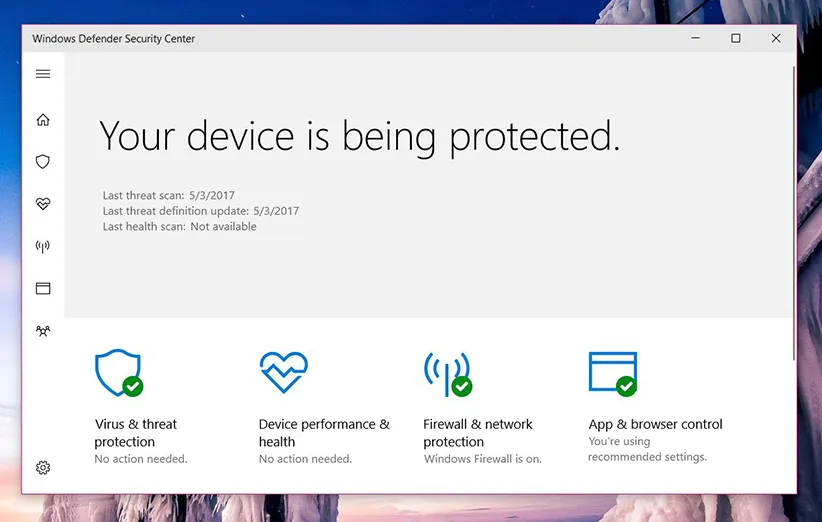The height and width of the screenshot is (522, 822).
Task: Click the large Firewall antenna tile icon
Action: point(446,373)
